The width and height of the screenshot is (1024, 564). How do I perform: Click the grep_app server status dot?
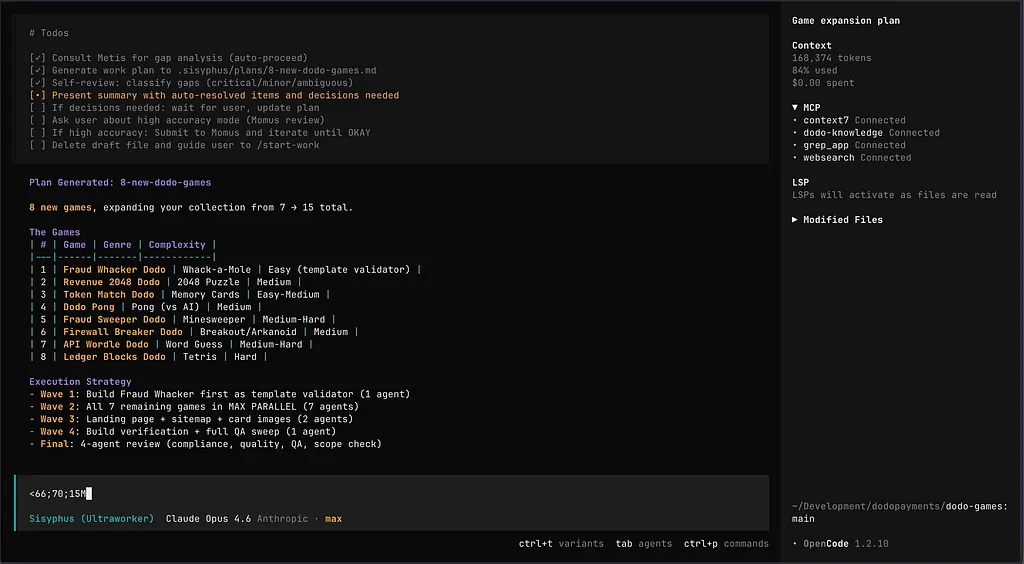click(x=795, y=145)
